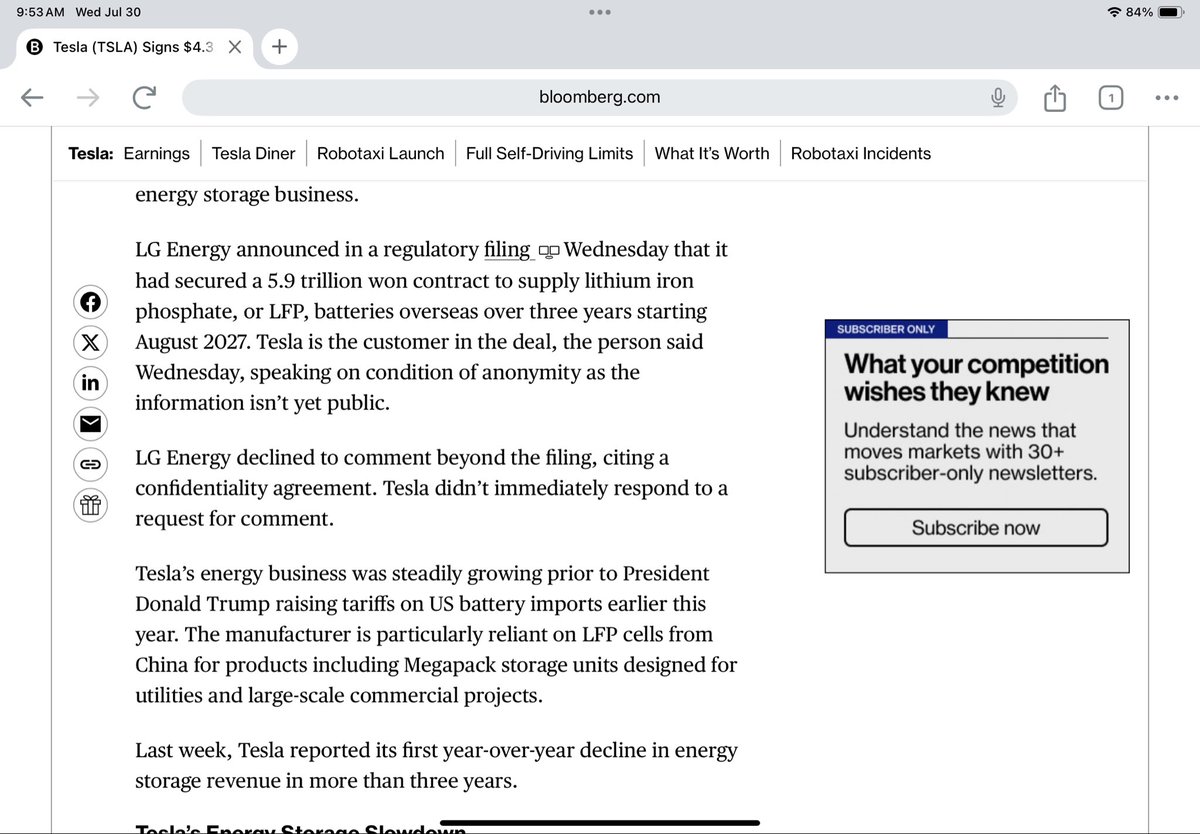Viewport: 1200px width, 834px height.
Task: Tap the bloomberg.com address bar
Action: (x=599, y=97)
